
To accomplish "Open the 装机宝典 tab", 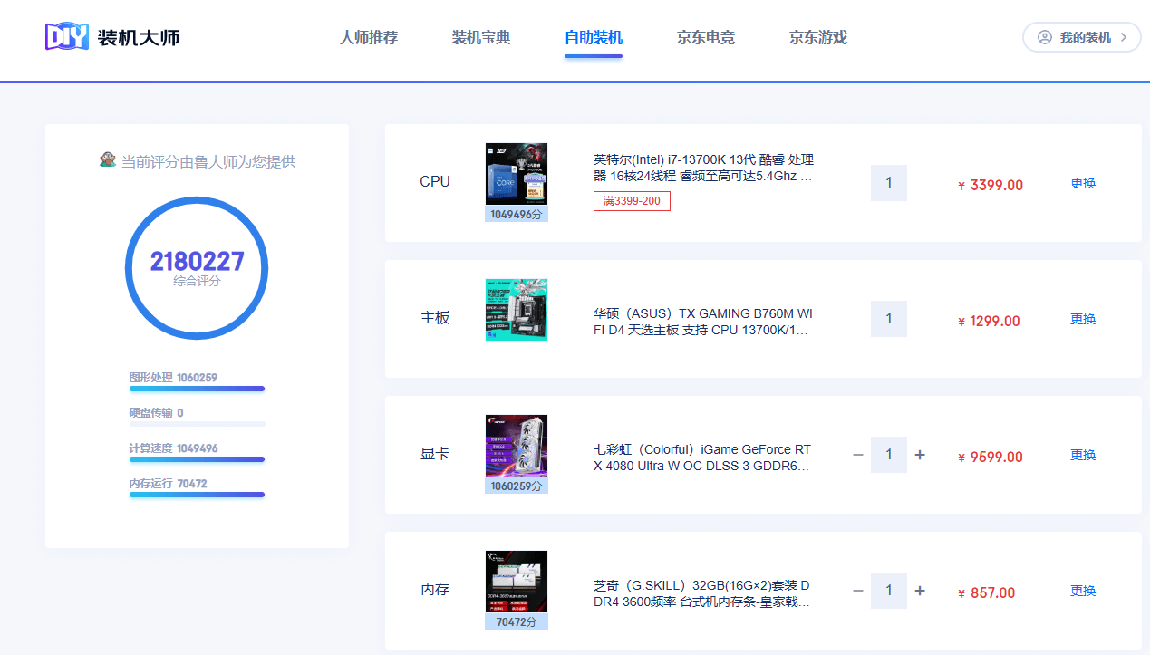I will pyautogui.click(x=481, y=37).
